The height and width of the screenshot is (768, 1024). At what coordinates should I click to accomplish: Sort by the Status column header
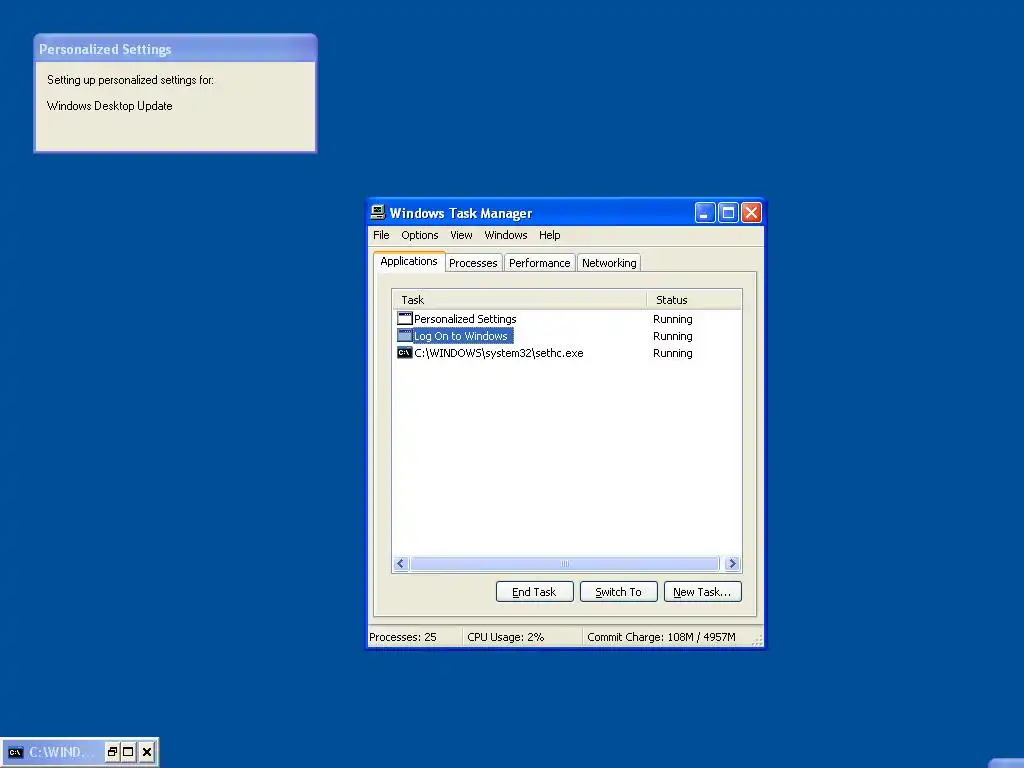click(x=694, y=300)
